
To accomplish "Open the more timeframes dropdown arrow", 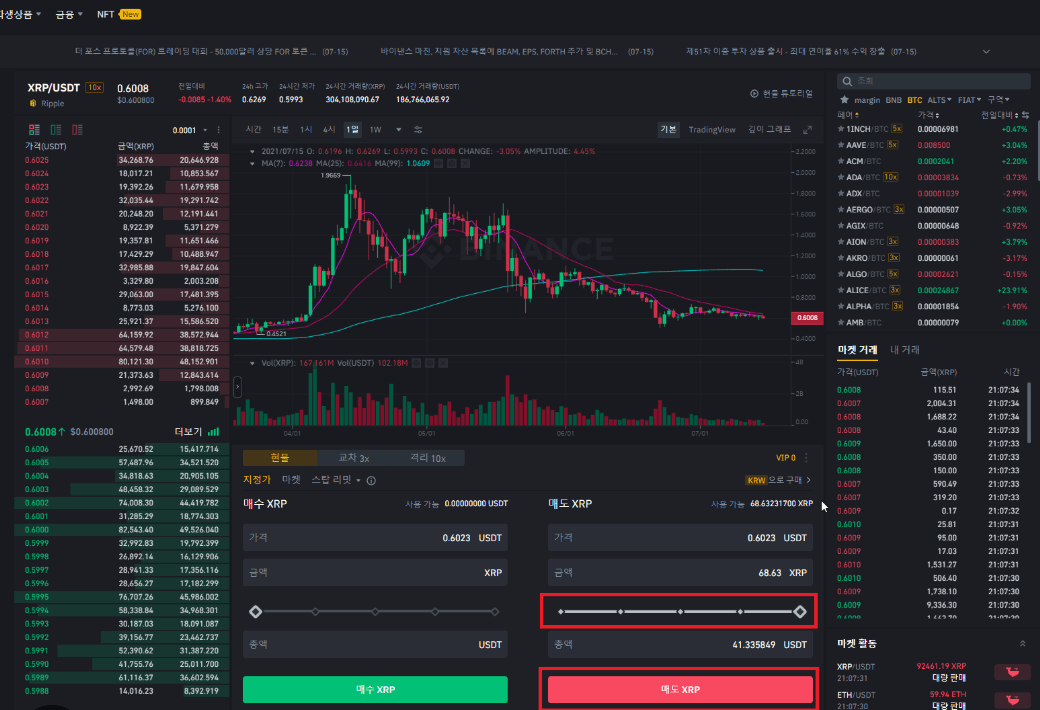I will click(399, 129).
